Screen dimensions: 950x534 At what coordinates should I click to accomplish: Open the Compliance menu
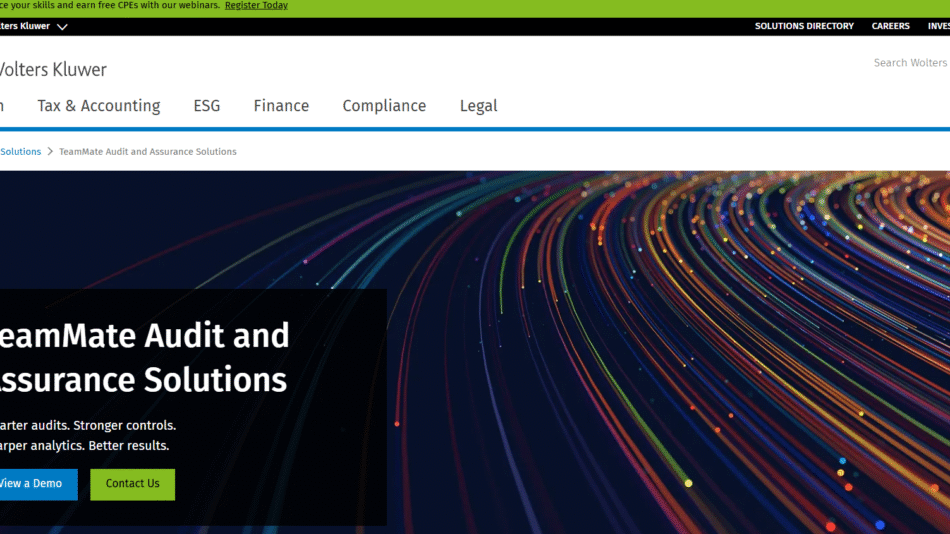[384, 106]
